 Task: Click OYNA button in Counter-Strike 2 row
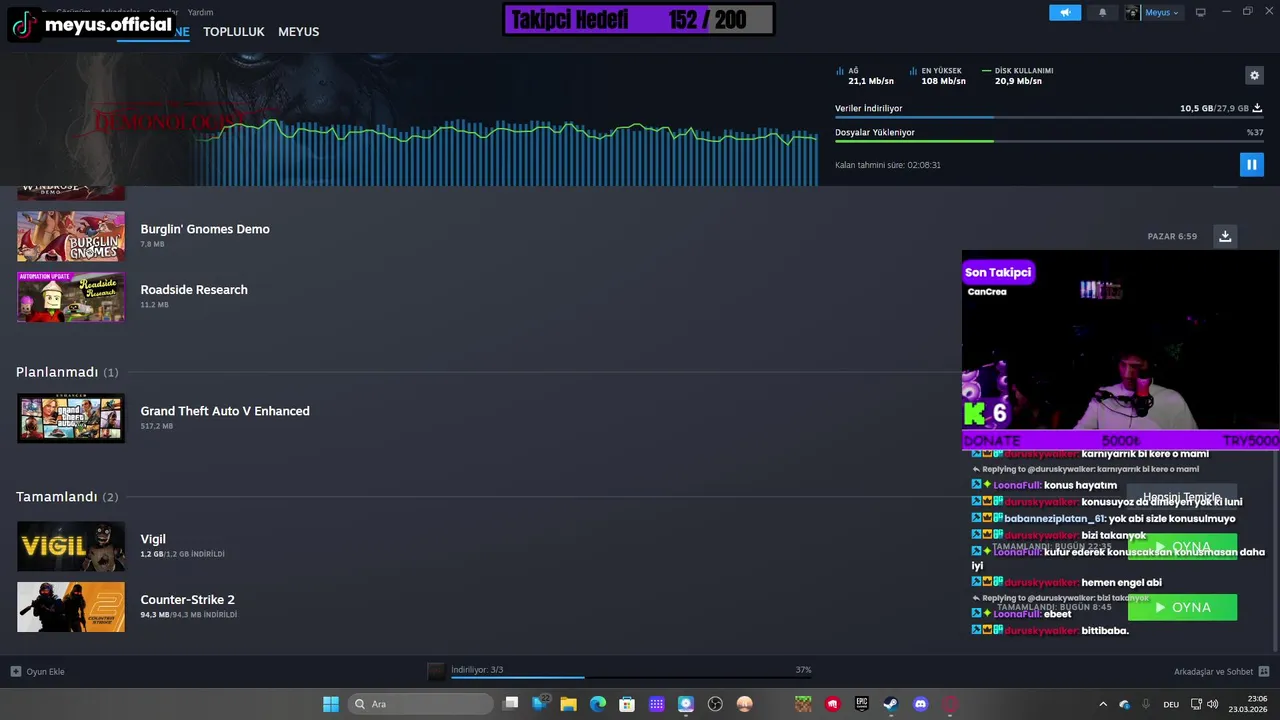point(1182,607)
